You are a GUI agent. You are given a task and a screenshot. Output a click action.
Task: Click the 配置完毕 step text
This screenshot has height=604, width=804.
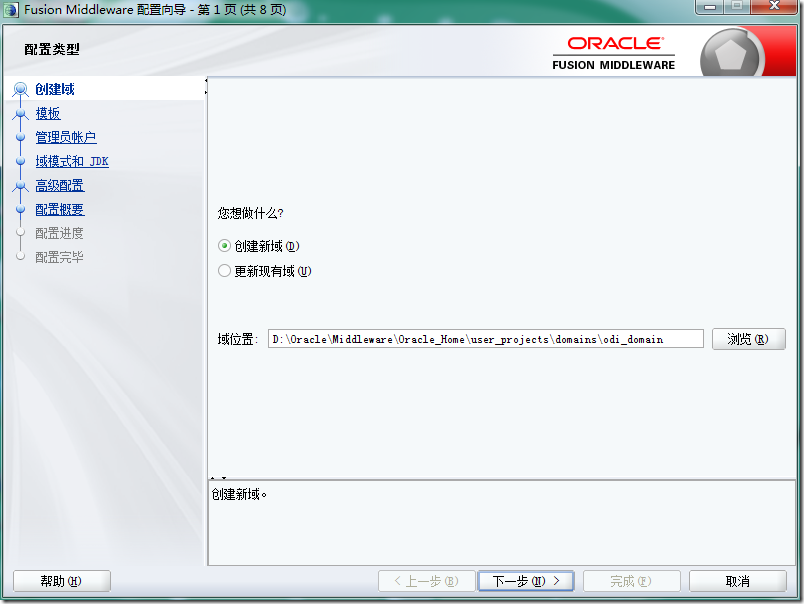tap(59, 257)
